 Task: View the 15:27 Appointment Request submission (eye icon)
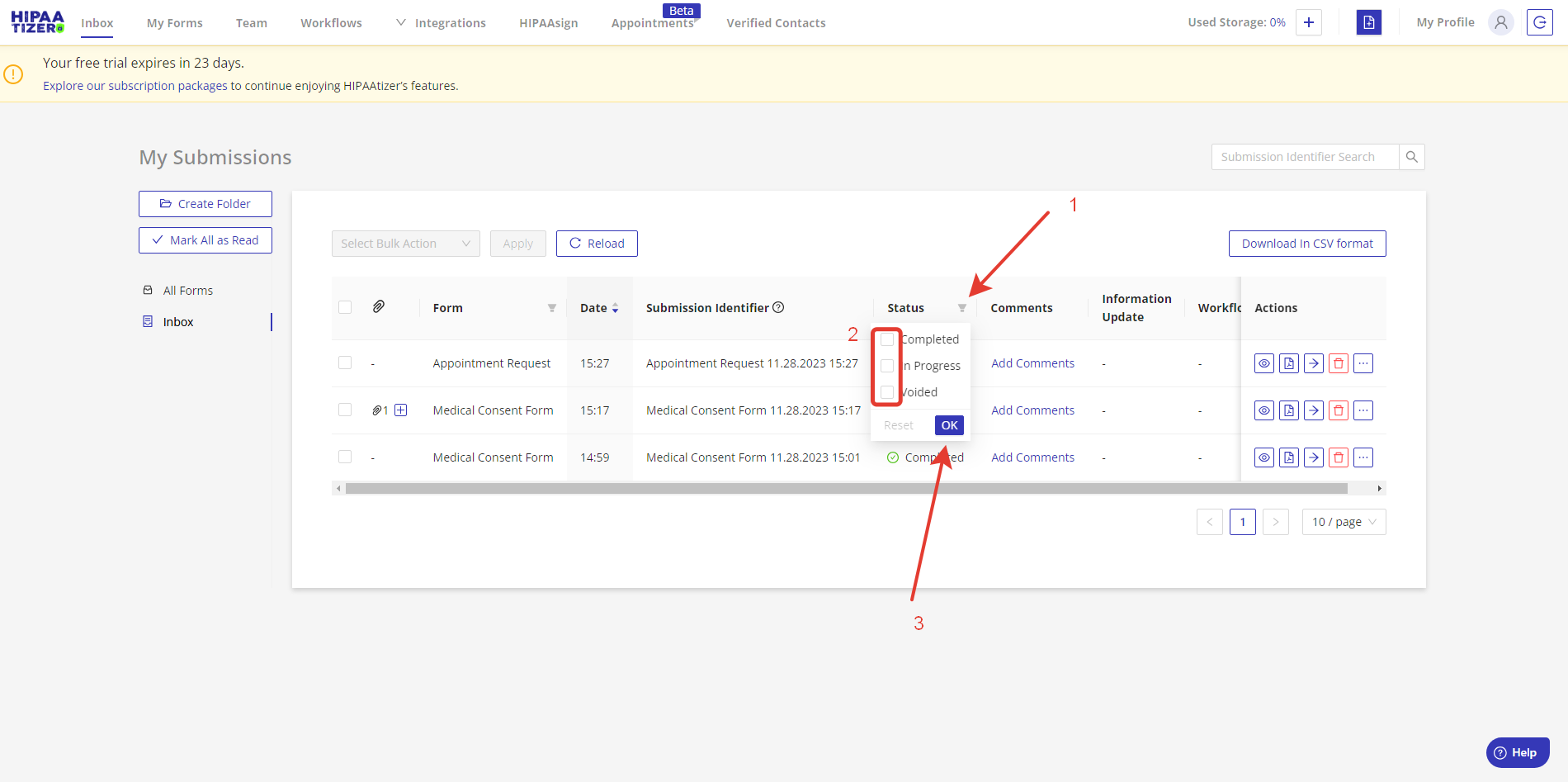point(1264,363)
